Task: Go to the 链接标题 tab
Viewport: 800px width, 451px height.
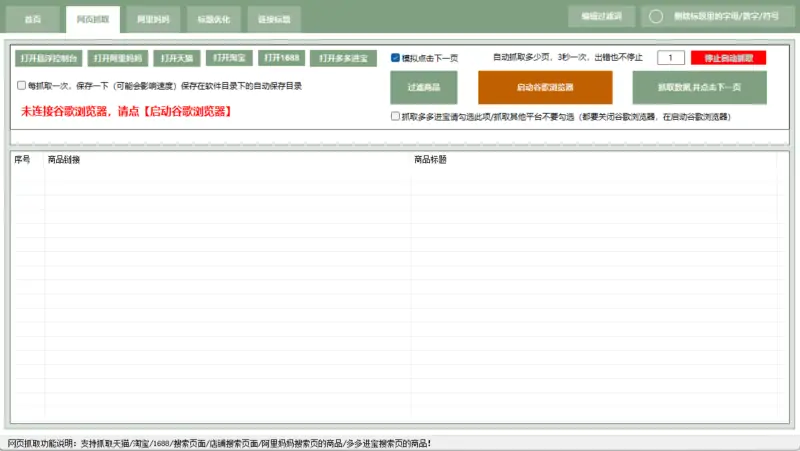Action: pyautogui.click(x=274, y=19)
